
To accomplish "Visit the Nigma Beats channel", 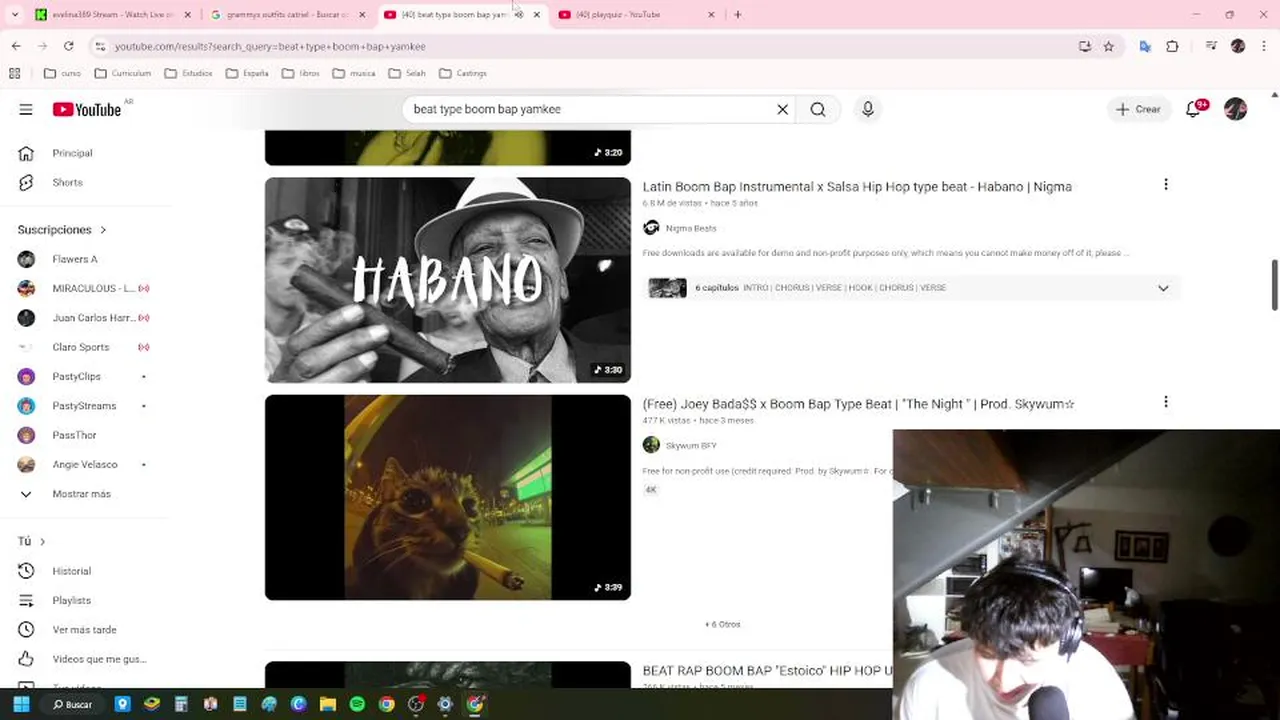I will pos(690,228).
